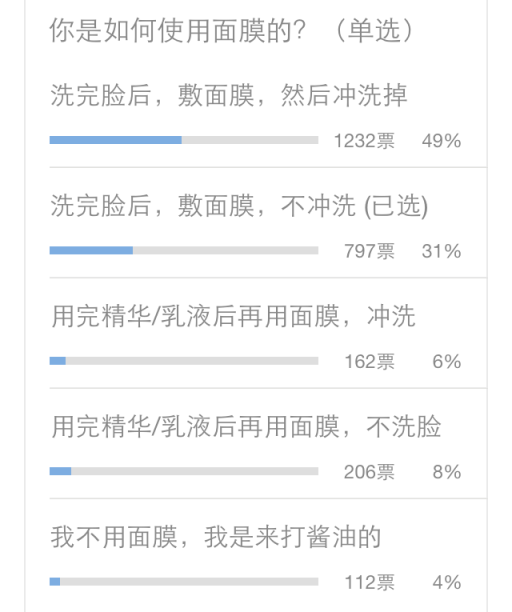
Task: Click the 8% progress bar
Action: (184, 471)
